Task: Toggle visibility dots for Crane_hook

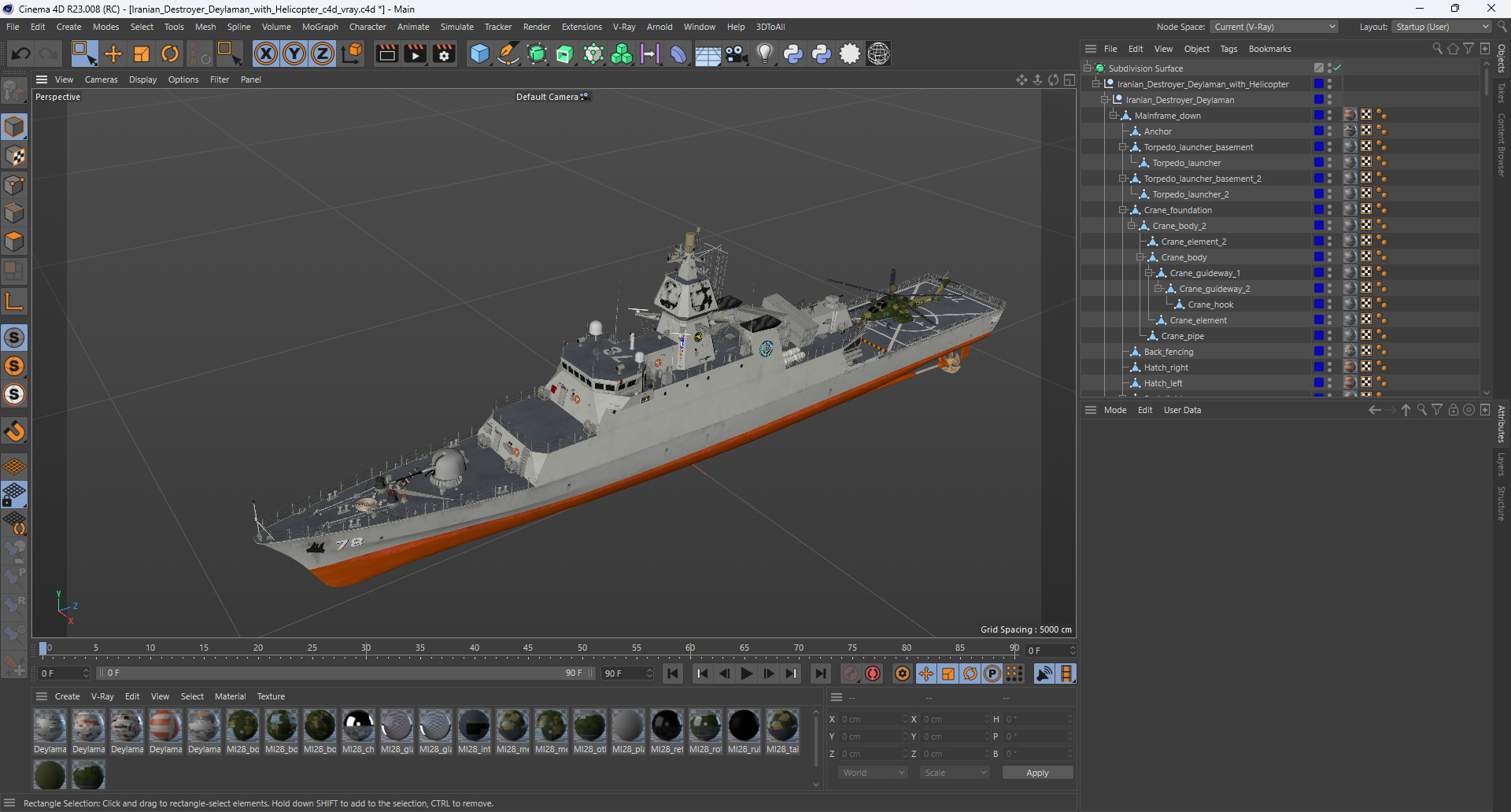Action: 1329,304
